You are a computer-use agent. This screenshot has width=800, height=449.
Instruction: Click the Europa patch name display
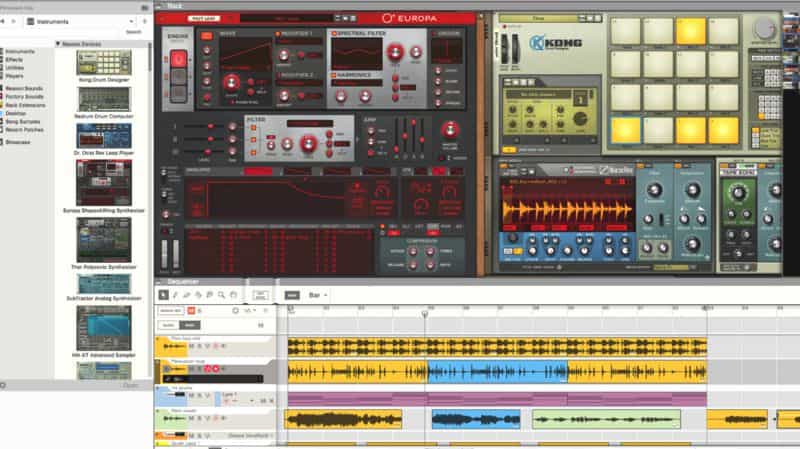coord(286,18)
